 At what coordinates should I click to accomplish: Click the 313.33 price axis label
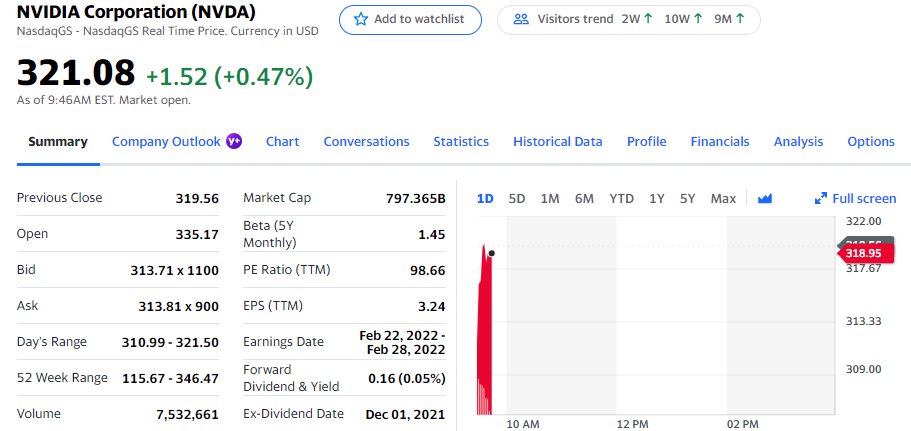(x=864, y=321)
